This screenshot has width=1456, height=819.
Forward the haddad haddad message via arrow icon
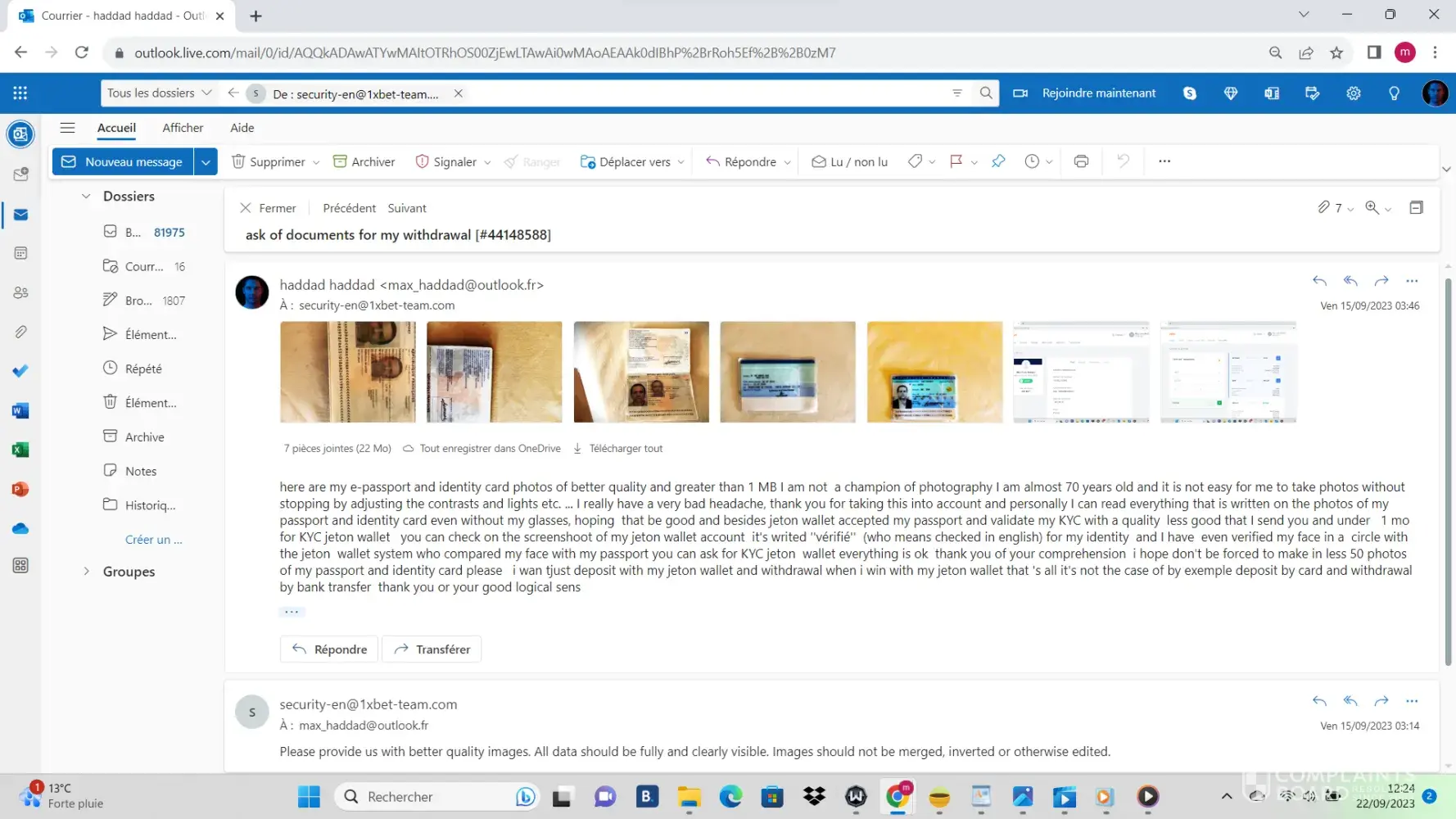pos(1381,281)
